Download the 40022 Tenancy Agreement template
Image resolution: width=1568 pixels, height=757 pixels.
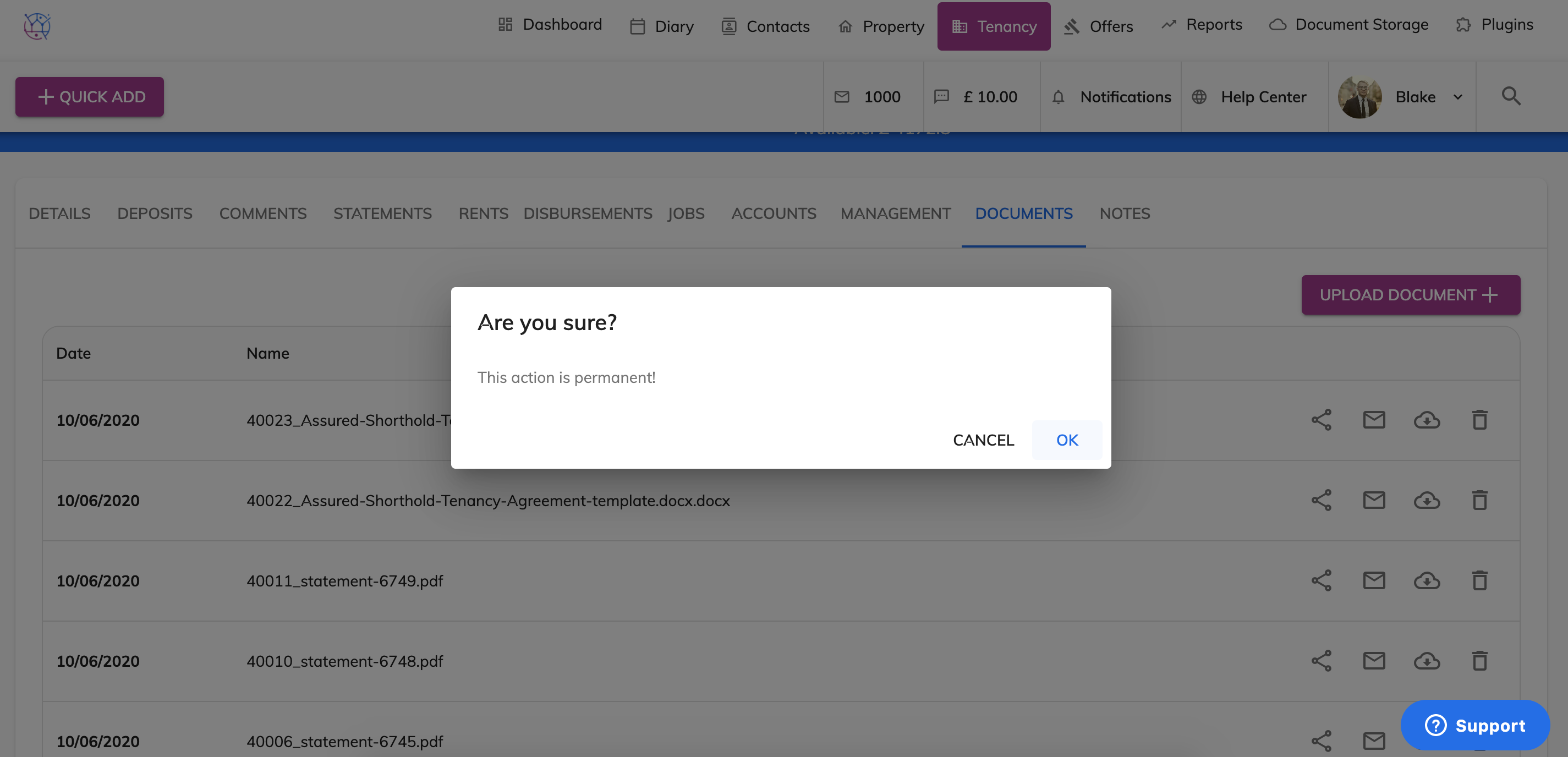coord(1426,500)
